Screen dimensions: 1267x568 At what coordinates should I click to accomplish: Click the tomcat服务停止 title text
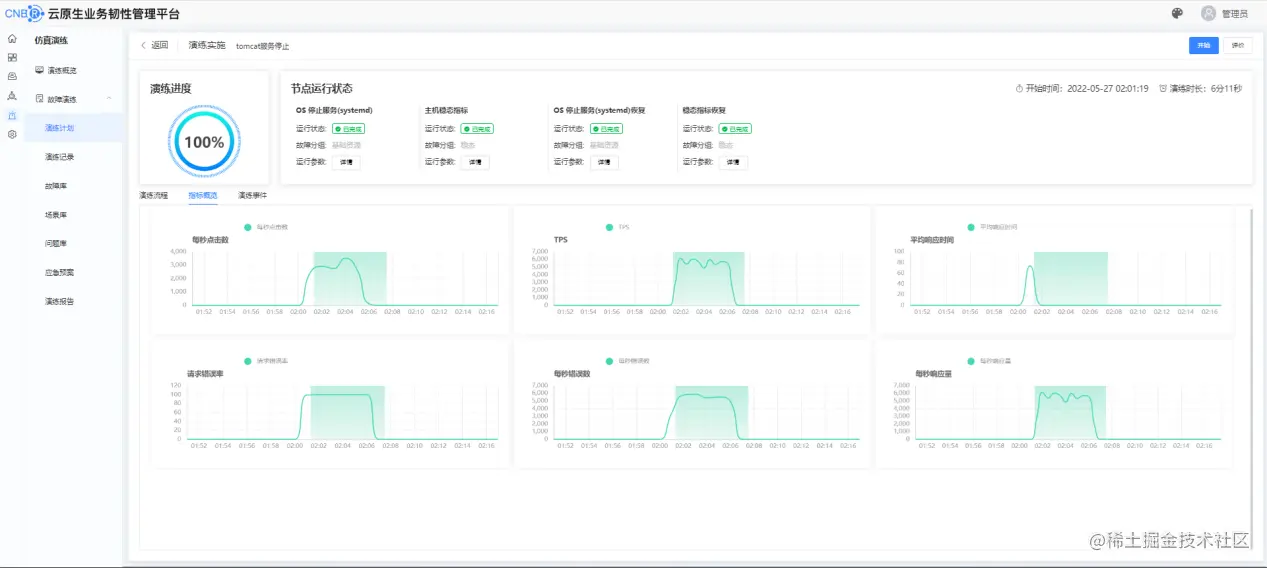262,46
